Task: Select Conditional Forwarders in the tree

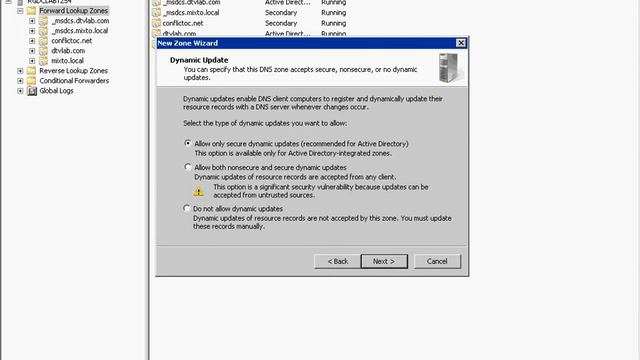Action: tap(74, 81)
